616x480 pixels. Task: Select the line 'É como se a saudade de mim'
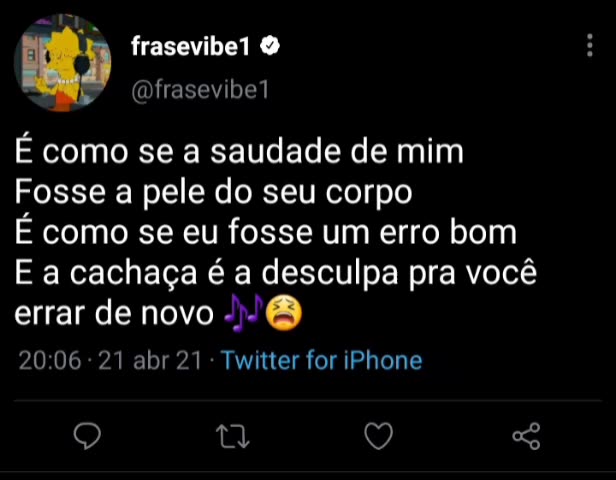(239, 152)
